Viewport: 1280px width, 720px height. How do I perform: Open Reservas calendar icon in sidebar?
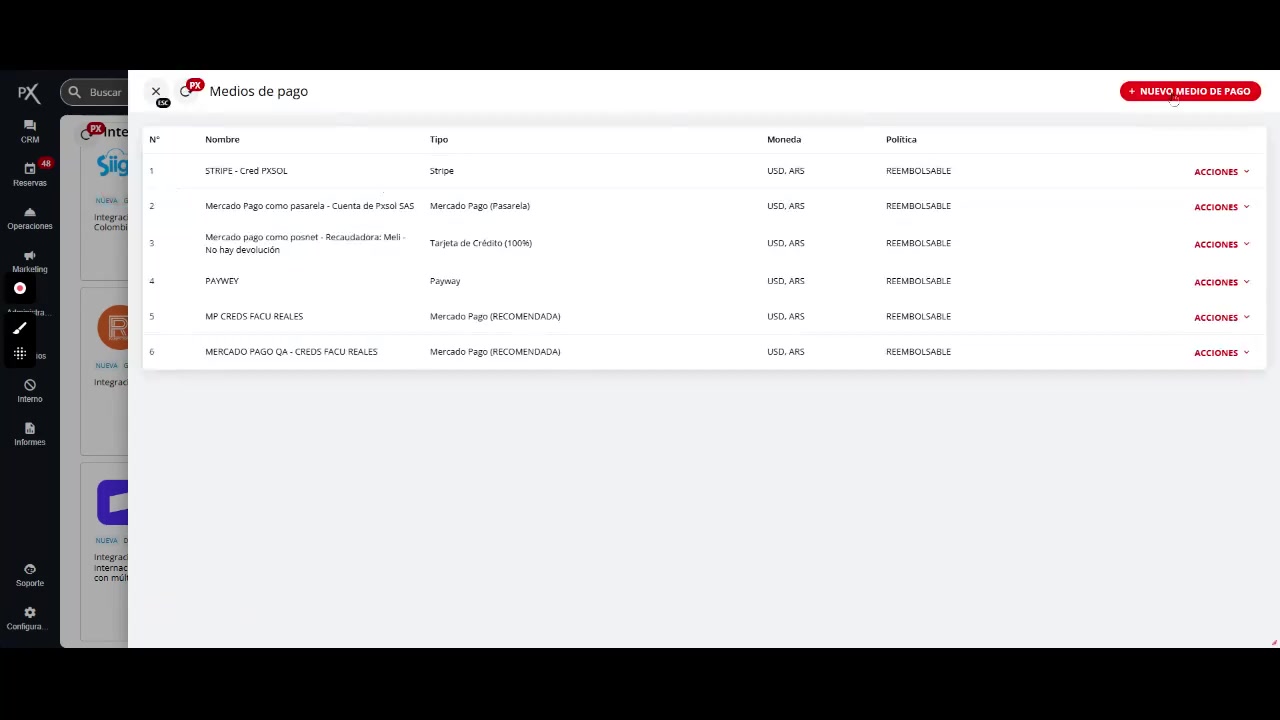point(29,174)
